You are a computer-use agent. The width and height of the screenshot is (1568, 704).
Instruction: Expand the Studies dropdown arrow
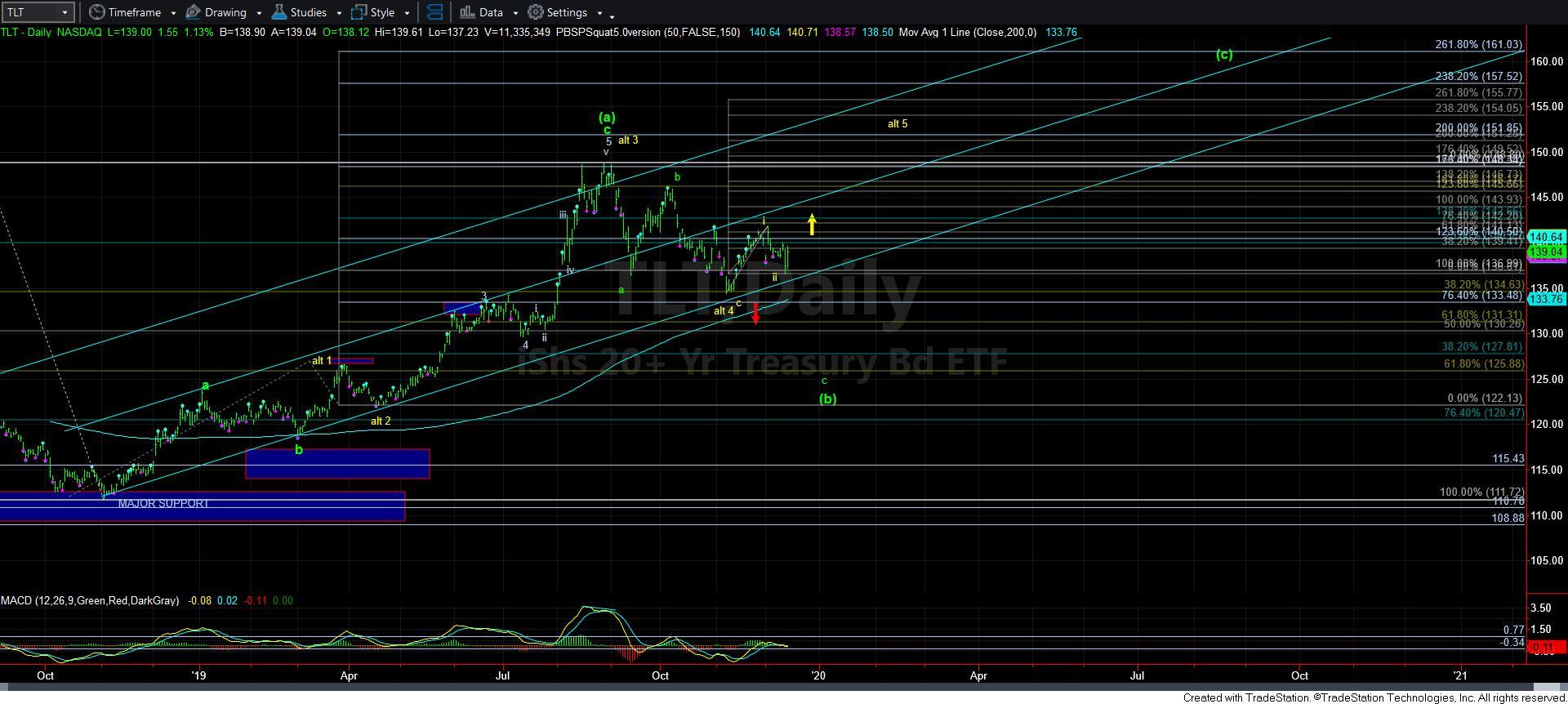pos(339,13)
